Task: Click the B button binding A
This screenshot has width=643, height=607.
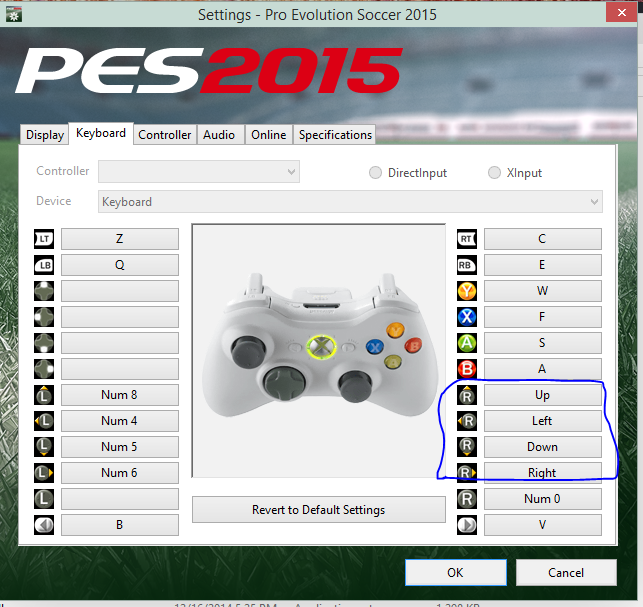Action: tap(543, 369)
